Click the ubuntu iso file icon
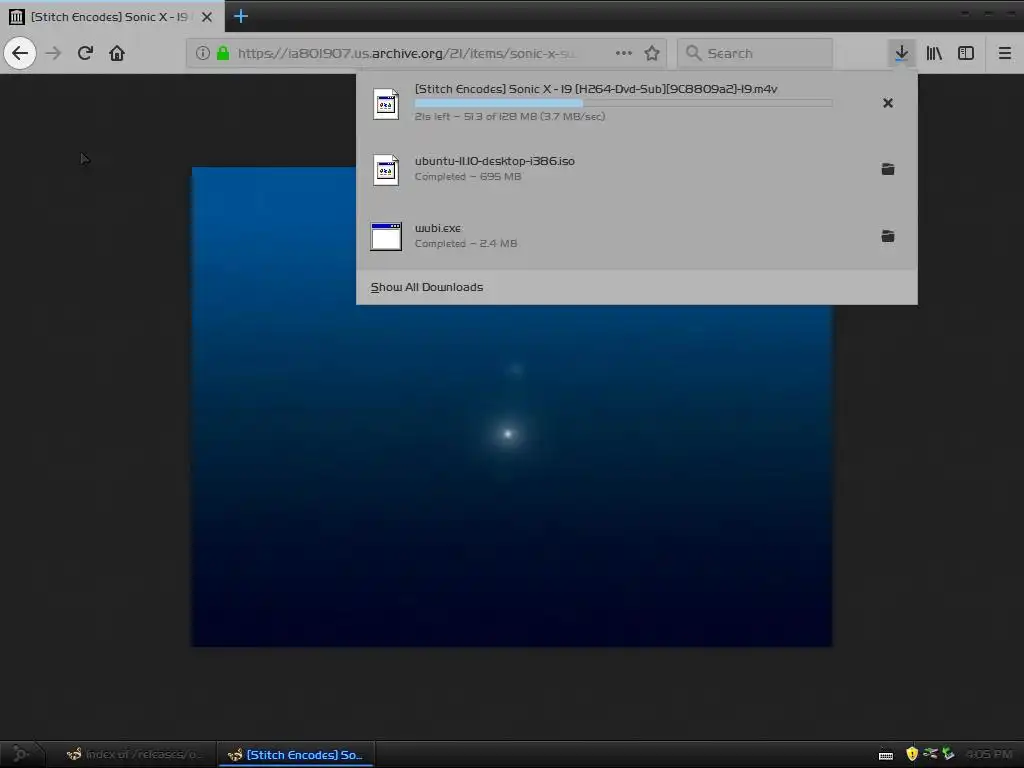The width and height of the screenshot is (1024, 768). pyautogui.click(x=386, y=170)
